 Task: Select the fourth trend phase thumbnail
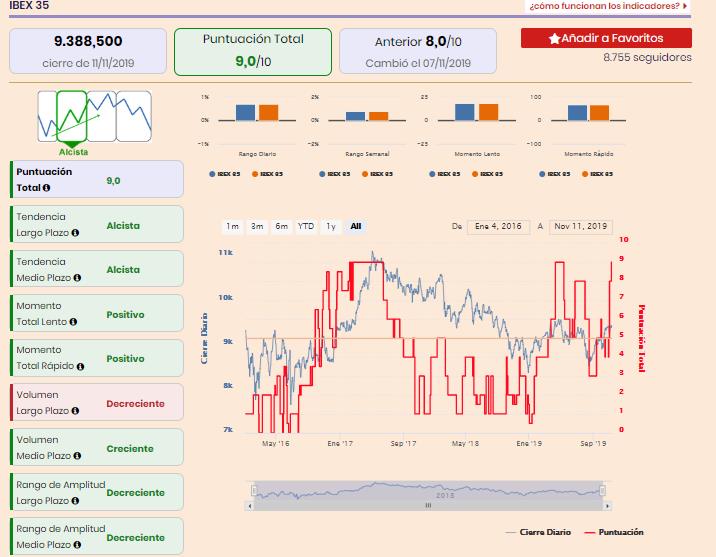pyautogui.click(x=134, y=116)
